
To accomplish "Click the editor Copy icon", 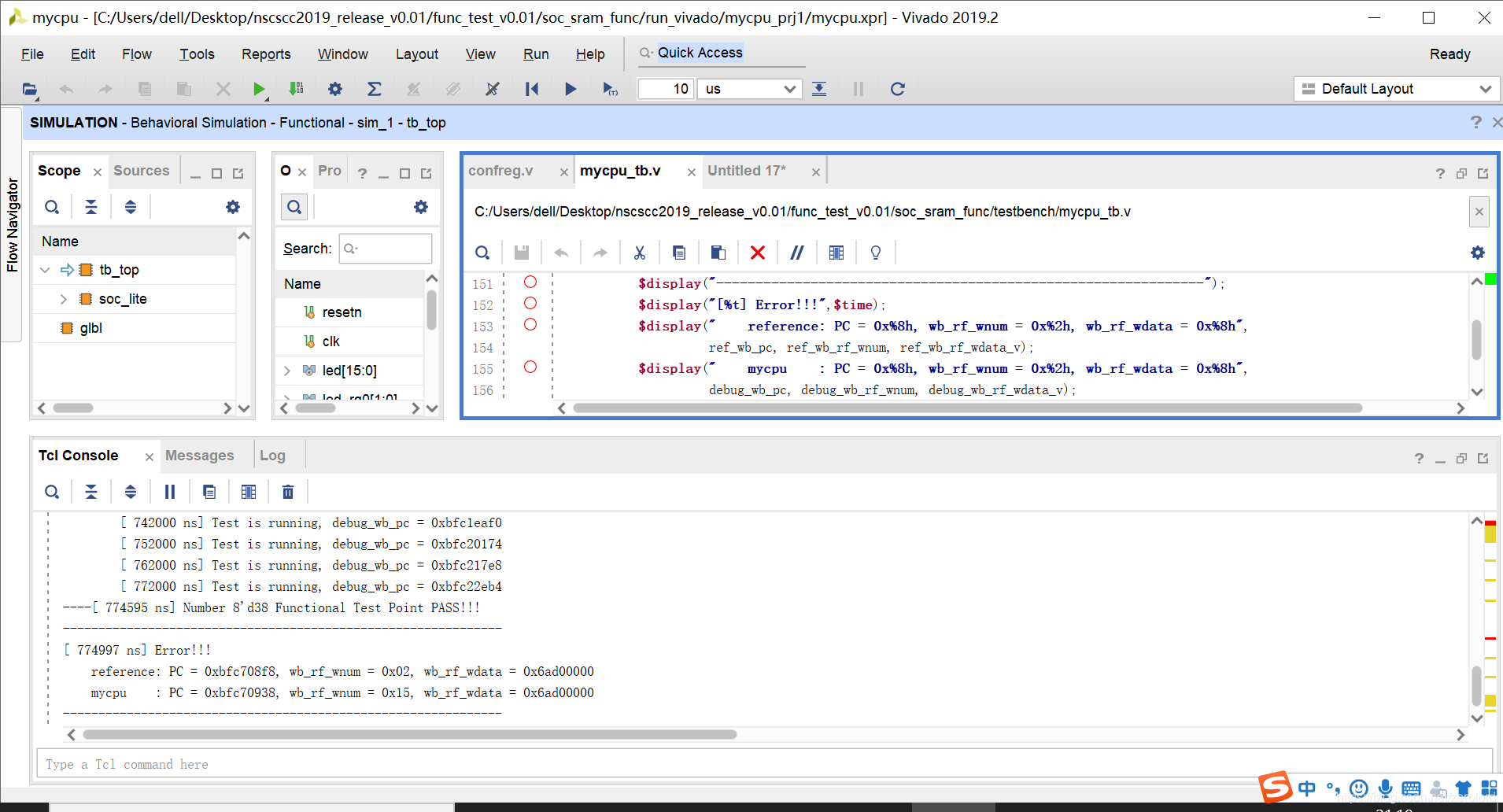I will (x=679, y=253).
